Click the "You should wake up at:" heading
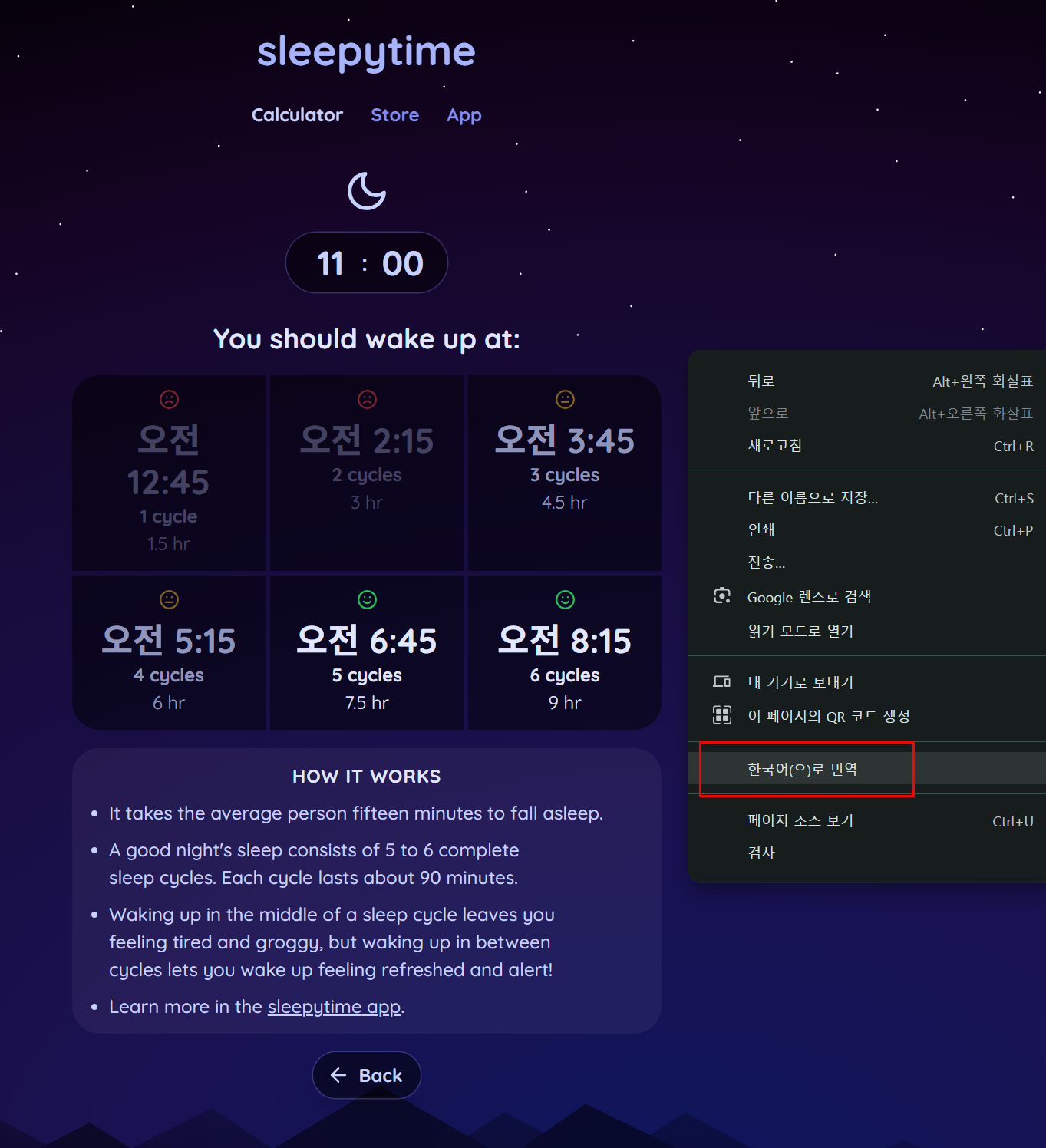The width and height of the screenshot is (1046, 1148). click(367, 339)
